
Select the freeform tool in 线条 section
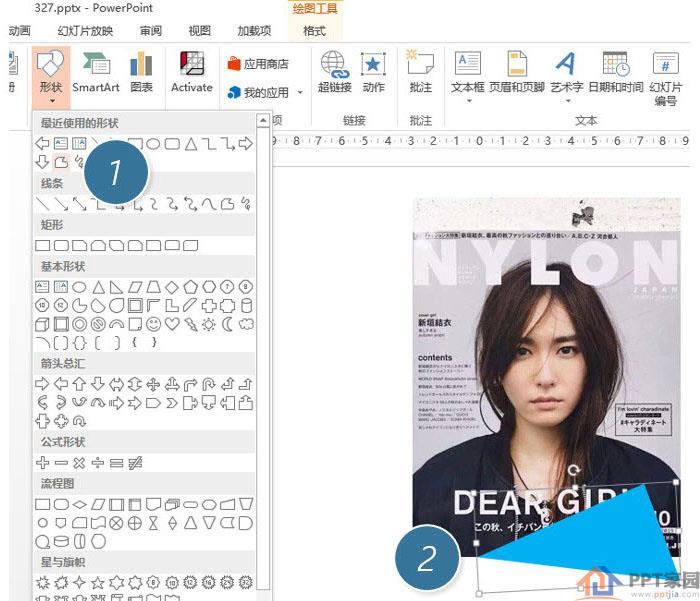(227, 204)
